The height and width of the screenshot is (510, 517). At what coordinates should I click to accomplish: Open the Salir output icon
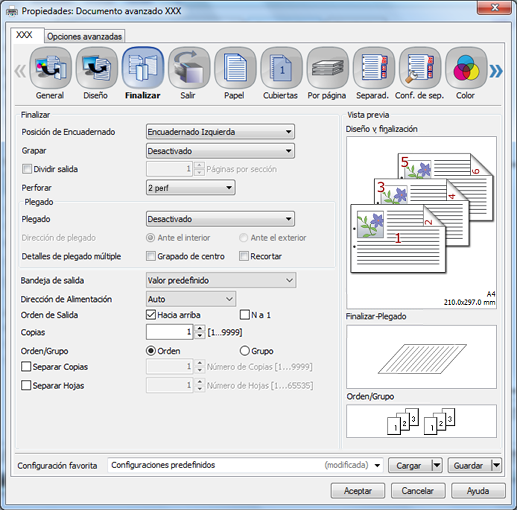point(189,68)
